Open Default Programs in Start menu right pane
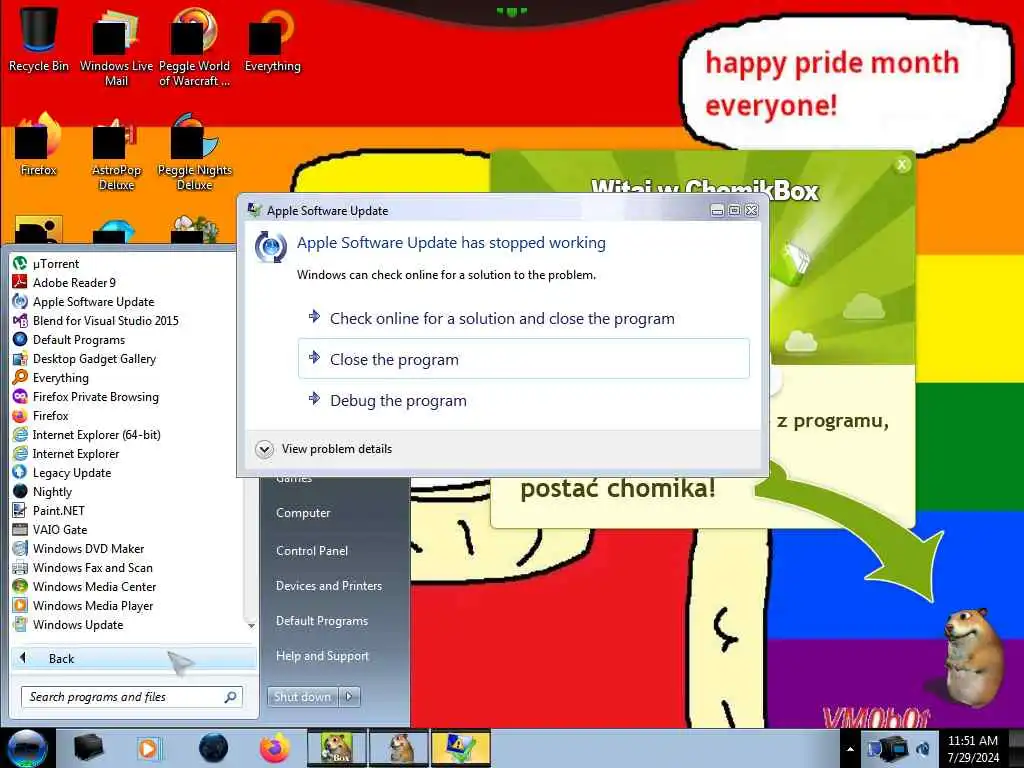Viewport: 1024px width, 768px height. pyautogui.click(x=322, y=621)
